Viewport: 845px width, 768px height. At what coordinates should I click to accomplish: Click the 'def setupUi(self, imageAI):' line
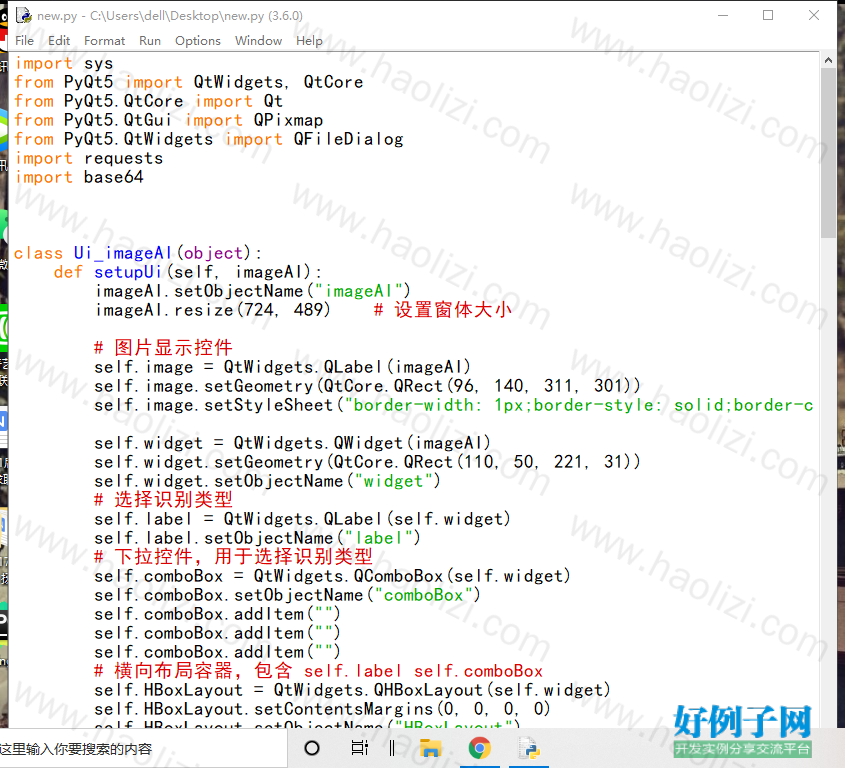[x=188, y=272]
